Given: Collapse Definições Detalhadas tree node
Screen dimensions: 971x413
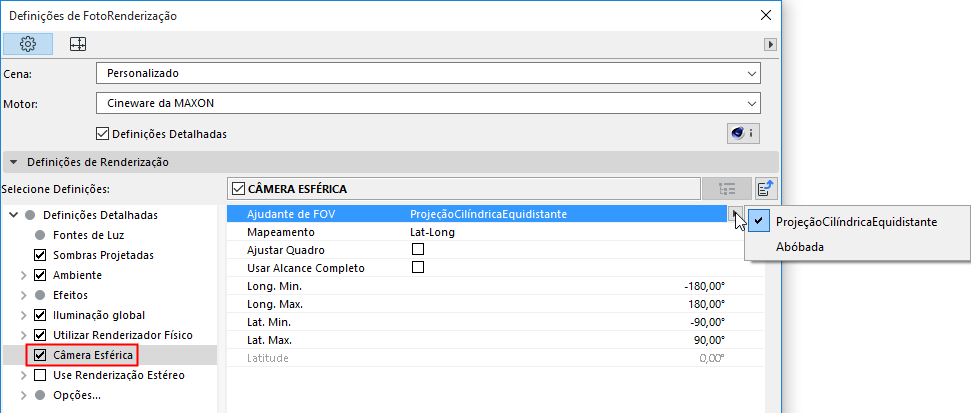Looking at the screenshot, I should pyautogui.click(x=13, y=215).
